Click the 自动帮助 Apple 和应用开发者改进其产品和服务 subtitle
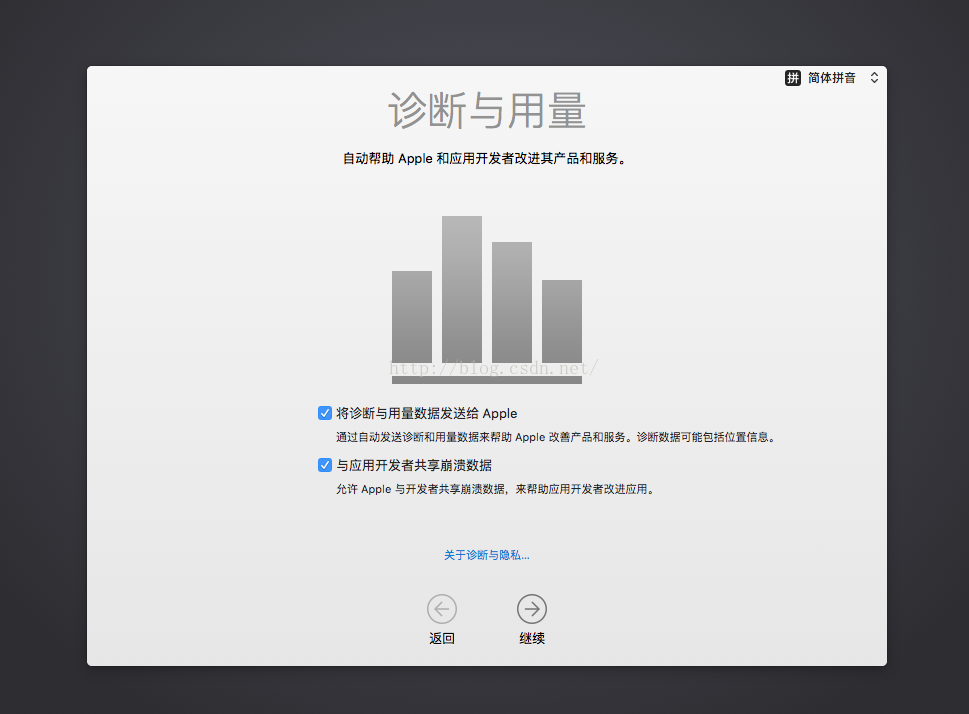The height and width of the screenshot is (714, 969). [485, 159]
